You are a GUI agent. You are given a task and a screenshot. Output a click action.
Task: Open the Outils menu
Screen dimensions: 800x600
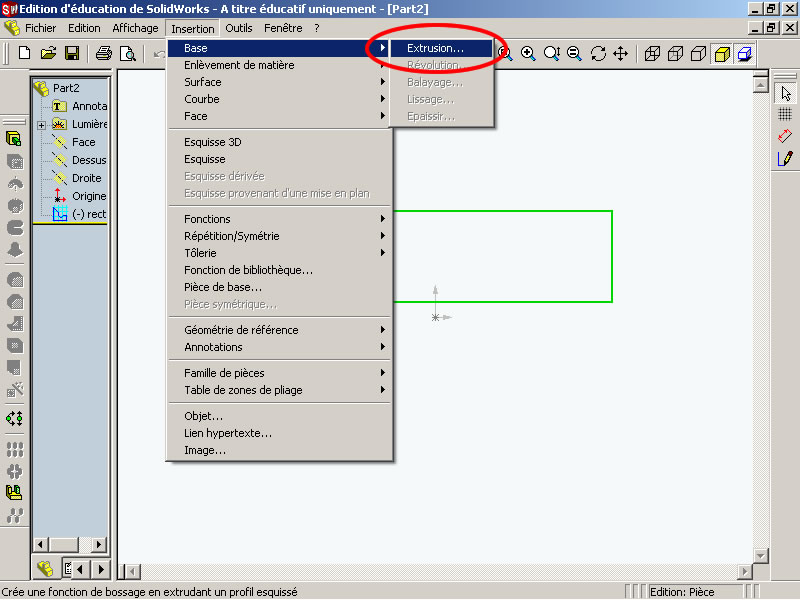tap(239, 28)
